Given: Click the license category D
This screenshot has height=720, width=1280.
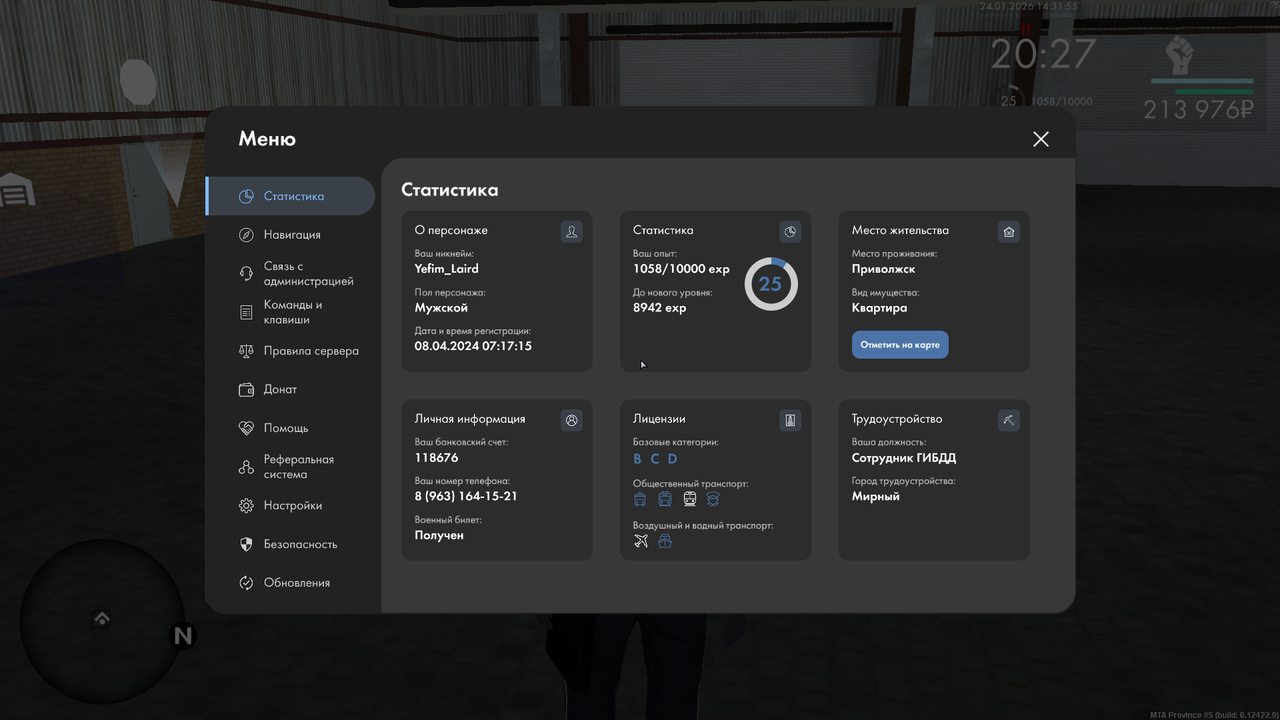Looking at the screenshot, I should (673, 459).
